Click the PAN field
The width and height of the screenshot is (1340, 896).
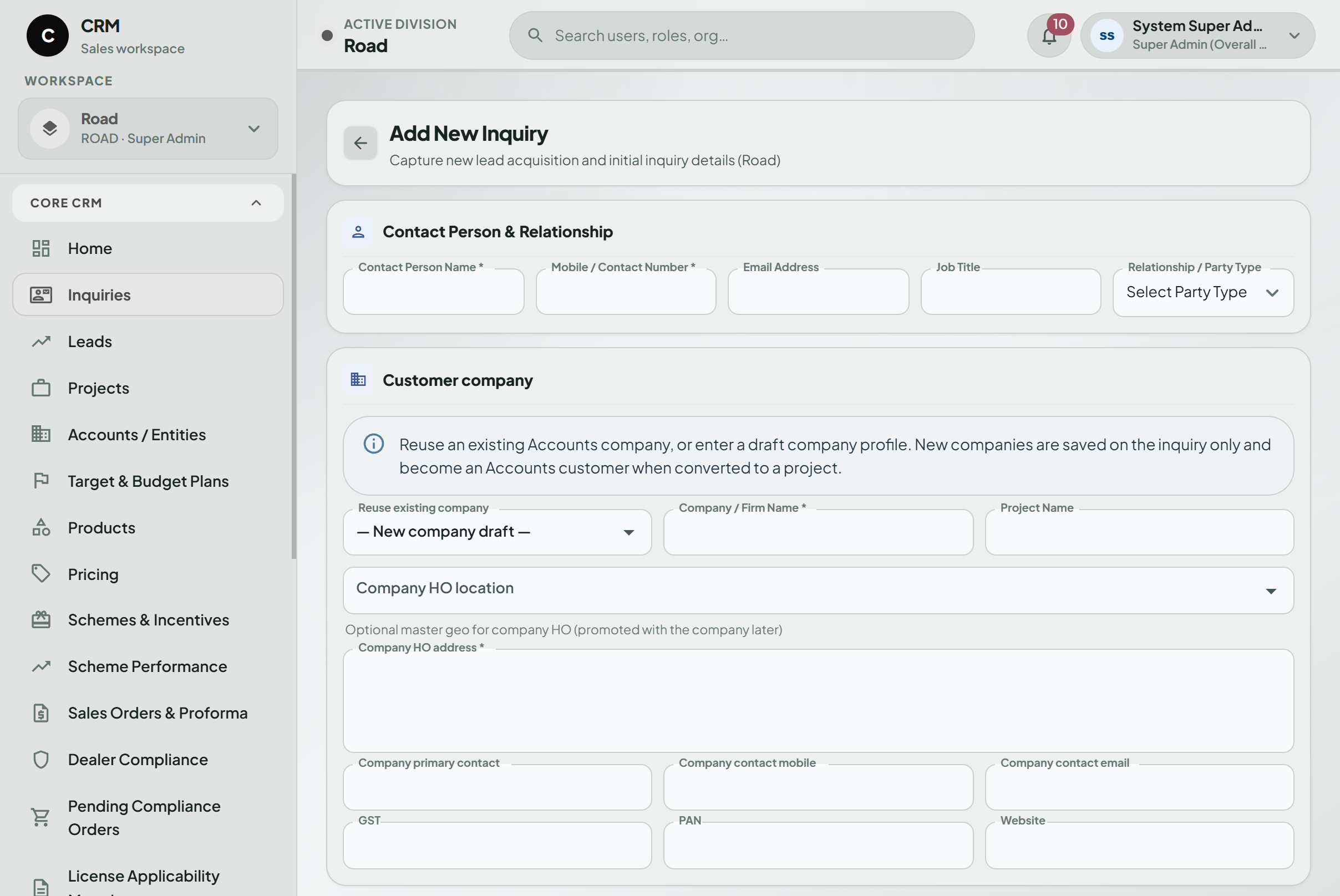click(x=818, y=845)
